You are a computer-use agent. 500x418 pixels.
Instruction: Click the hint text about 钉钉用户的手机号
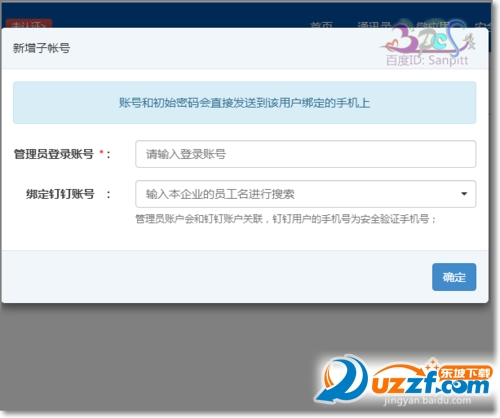click(x=285, y=219)
